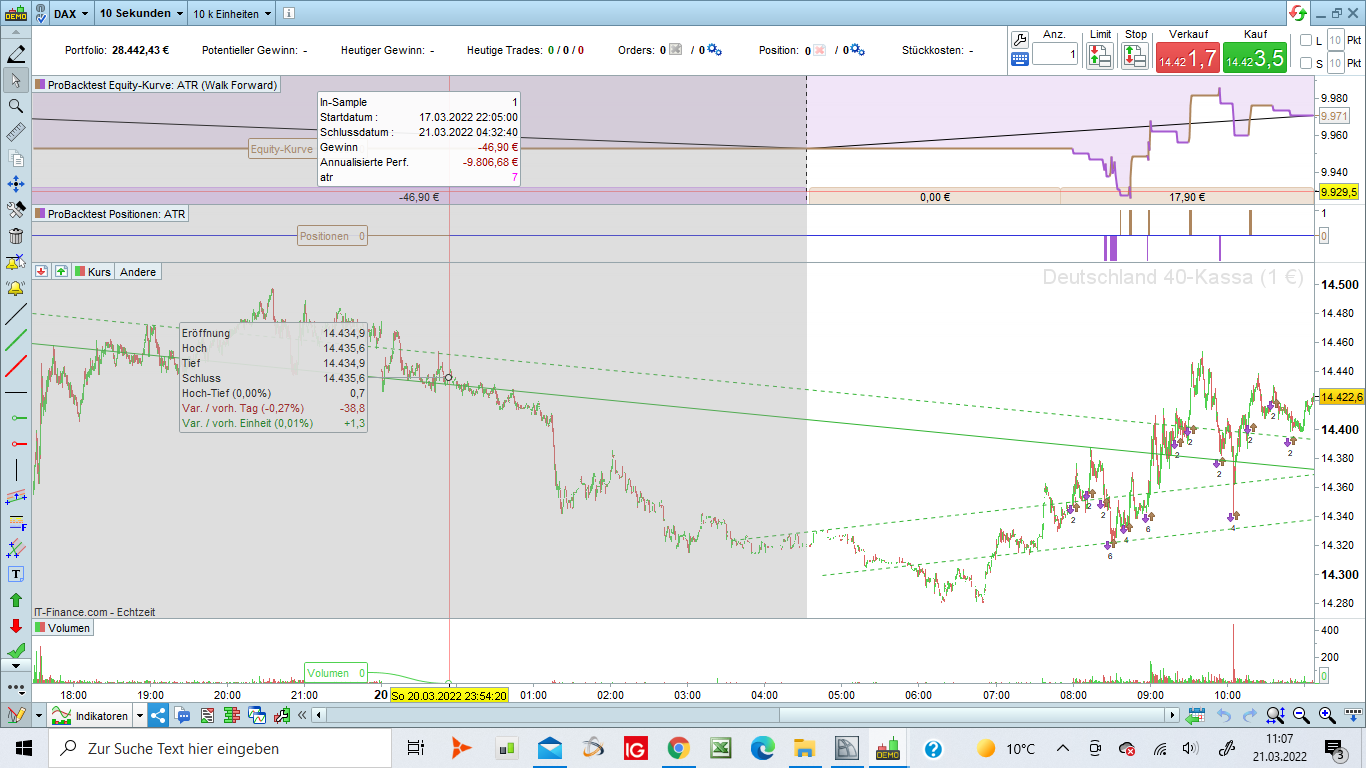Click the zoom in magnifier icon
Viewport: 1366px width, 768px height.
[1327, 715]
